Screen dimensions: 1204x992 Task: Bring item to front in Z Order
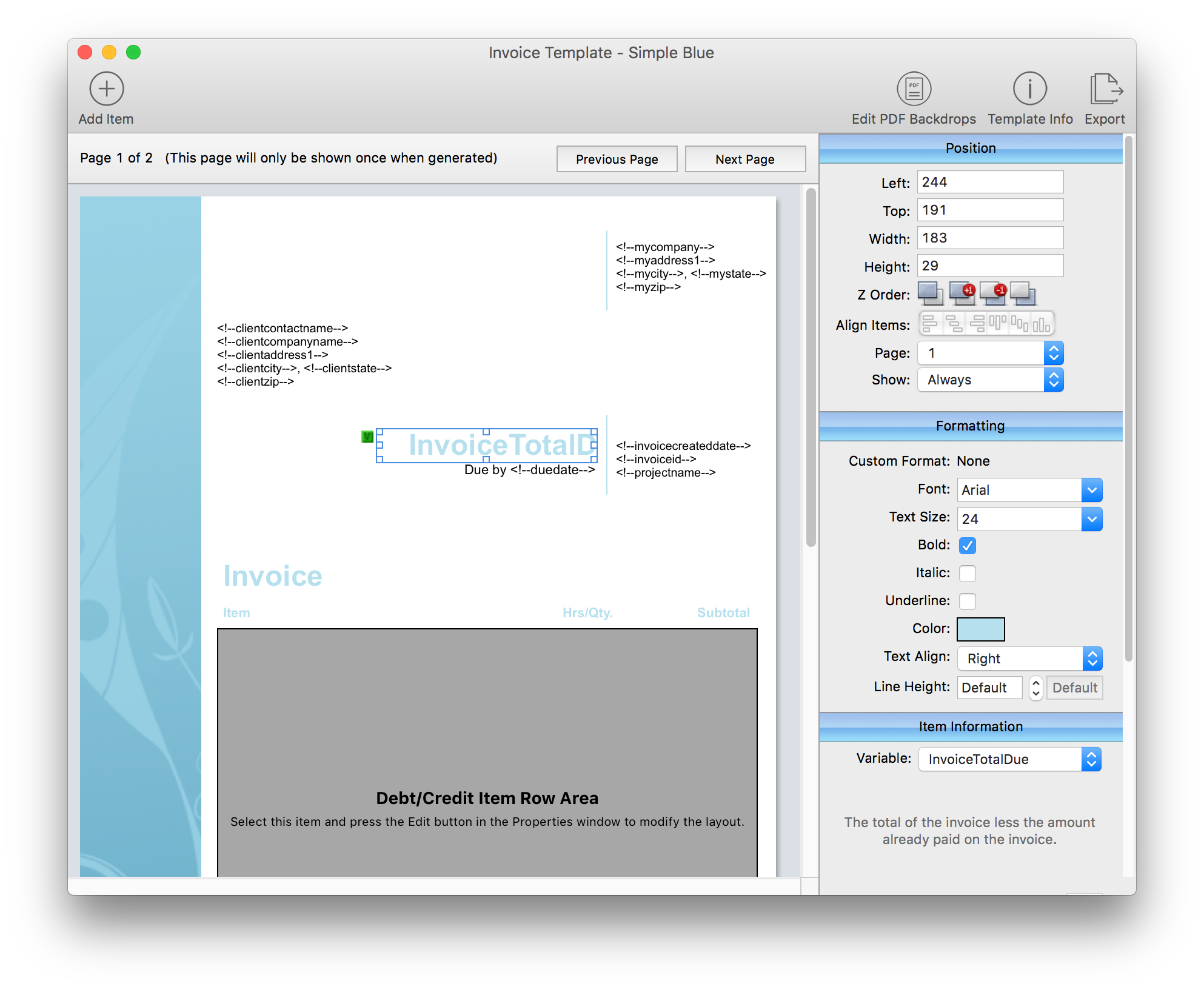point(931,294)
